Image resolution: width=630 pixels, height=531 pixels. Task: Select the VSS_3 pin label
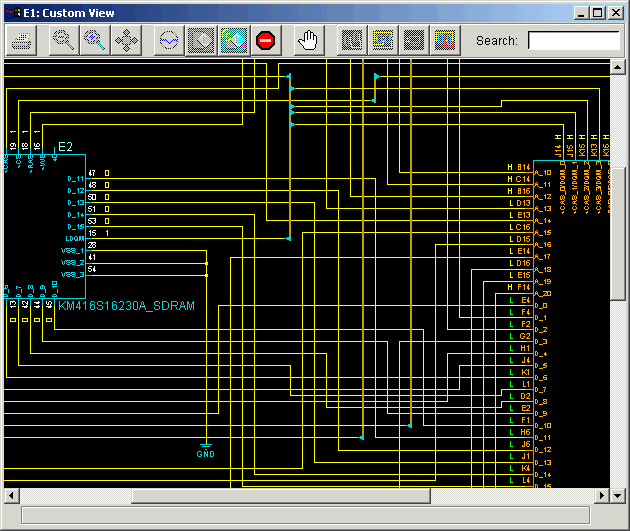click(72, 275)
